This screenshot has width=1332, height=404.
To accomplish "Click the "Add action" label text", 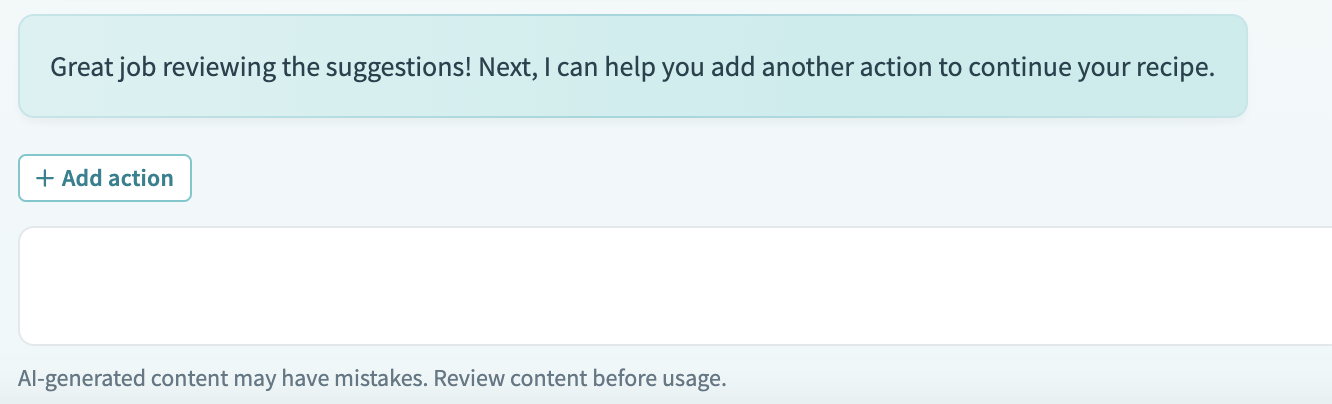I will pyautogui.click(x=117, y=178).
